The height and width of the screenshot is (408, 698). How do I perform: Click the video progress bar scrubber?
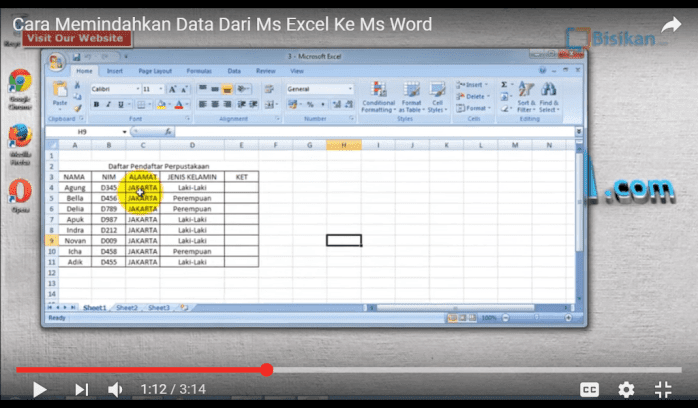267,369
